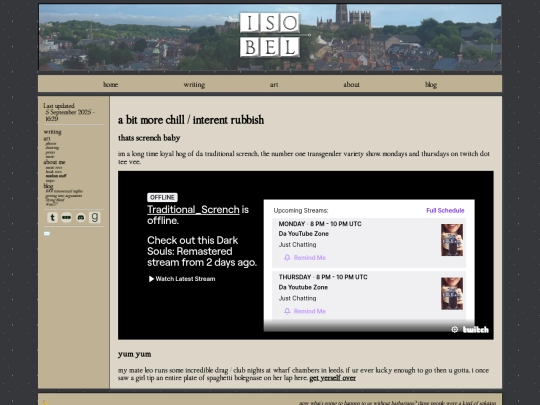Click the OFFLINE status badge
Image resolution: width=540 pixels, height=405 pixels.
pyautogui.click(x=162, y=197)
